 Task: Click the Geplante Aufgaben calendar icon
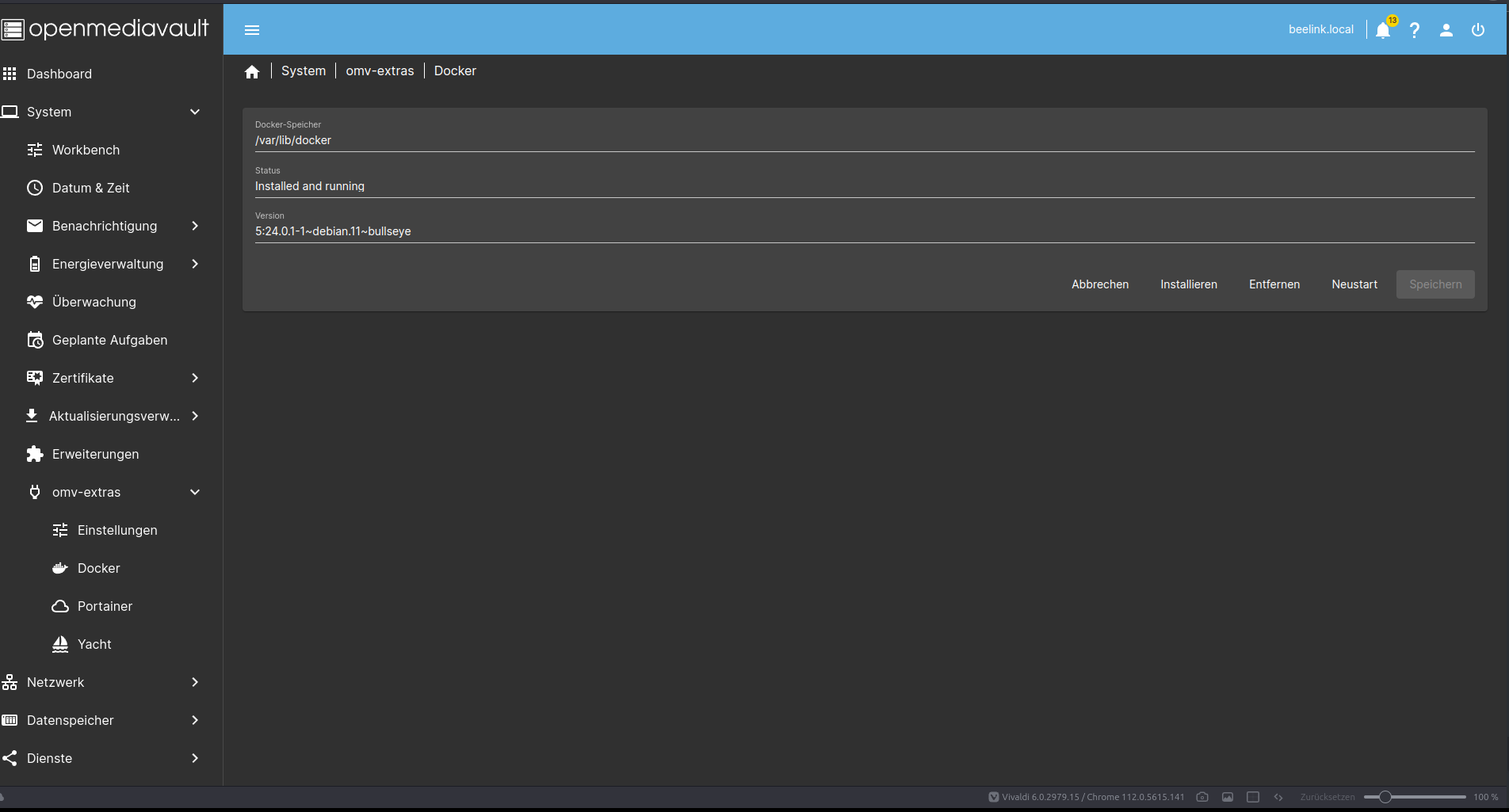(35, 340)
